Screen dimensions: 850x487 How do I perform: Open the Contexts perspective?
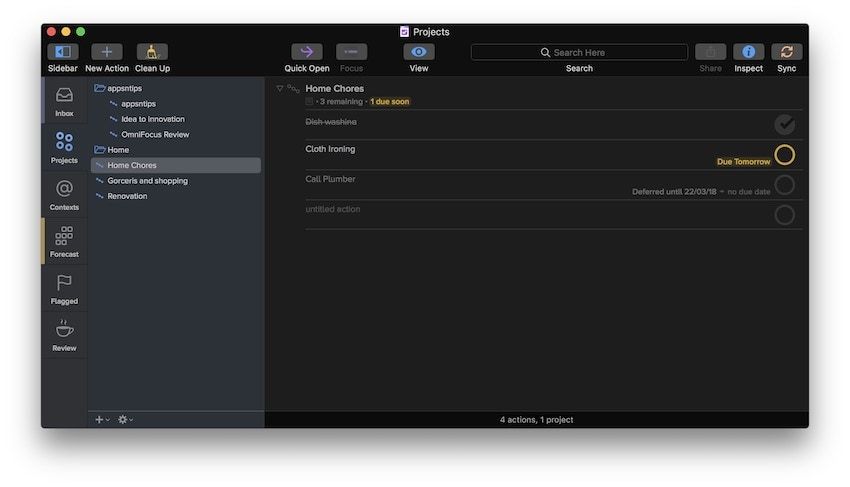coord(64,193)
